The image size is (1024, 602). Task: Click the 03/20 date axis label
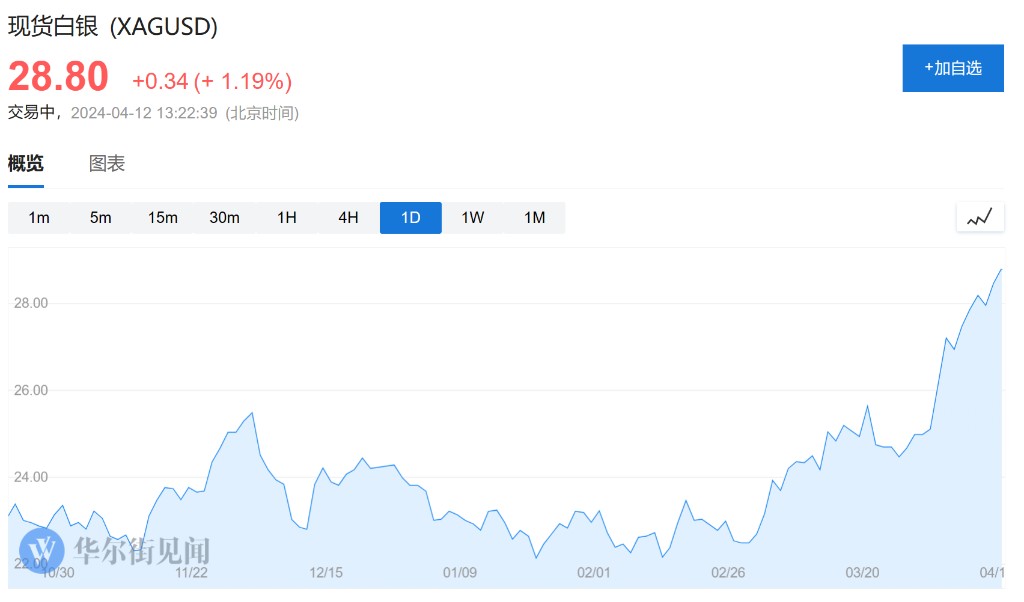click(862, 573)
